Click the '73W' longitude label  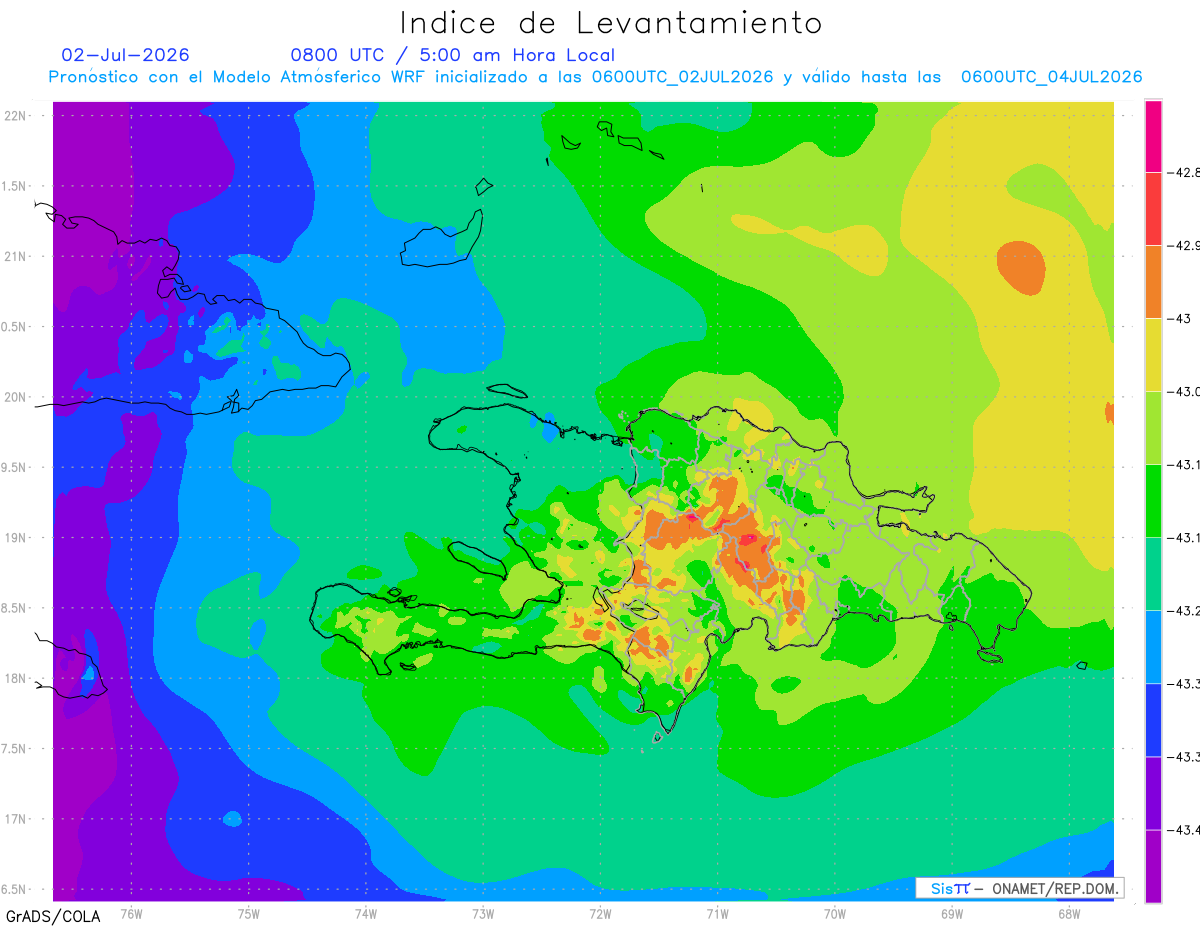tap(483, 913)
